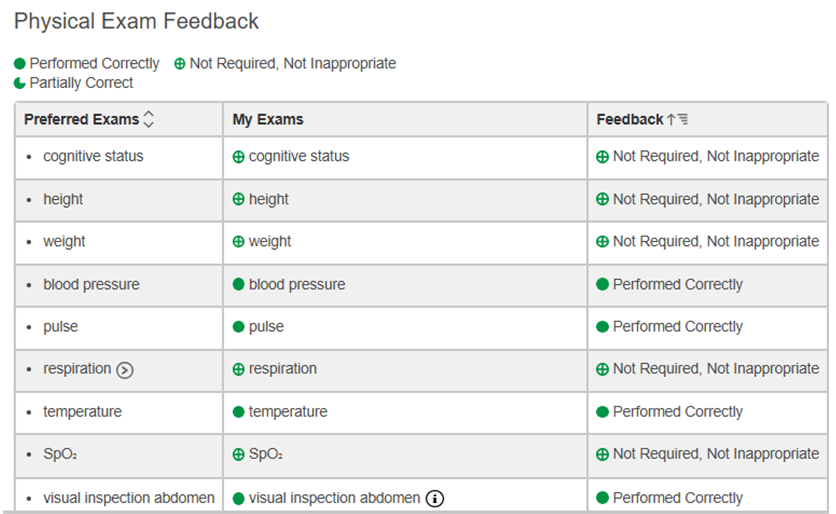The image size is (836, 514).
Task: Expand details arrow next to respiration
Action: [125, 370]
